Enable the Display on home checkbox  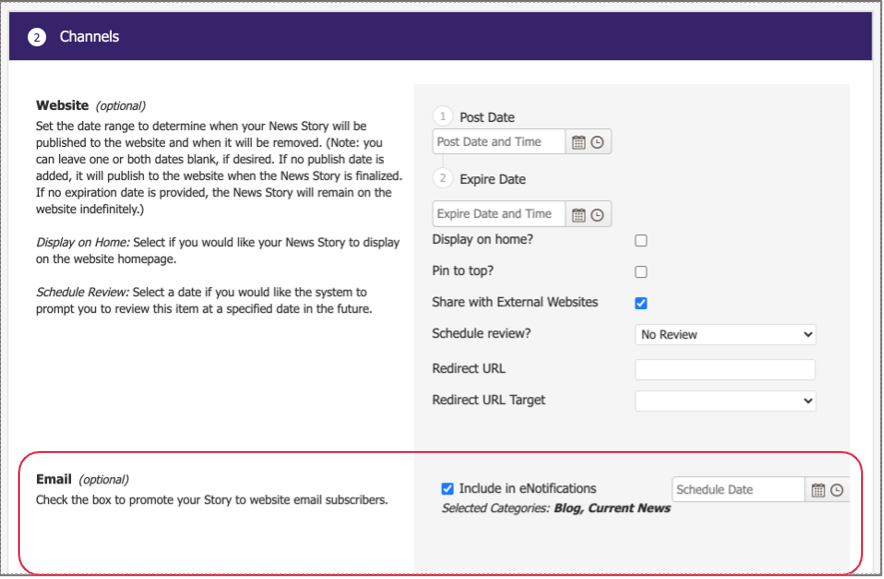coord(641,241)
